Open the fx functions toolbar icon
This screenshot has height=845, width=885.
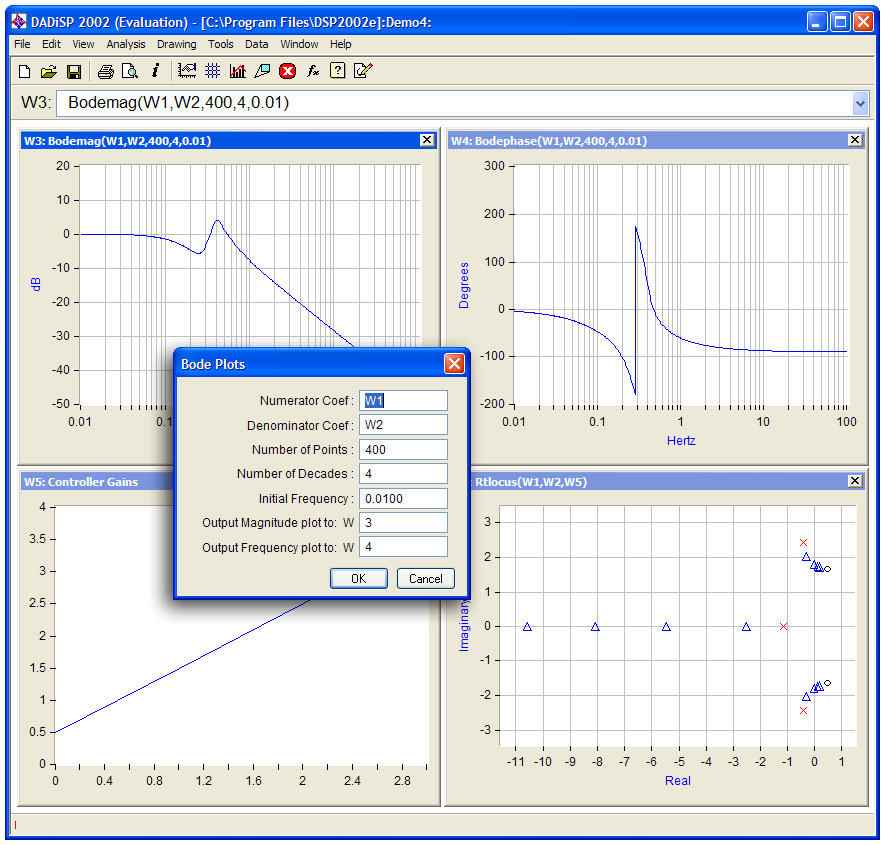click(313, 71)
